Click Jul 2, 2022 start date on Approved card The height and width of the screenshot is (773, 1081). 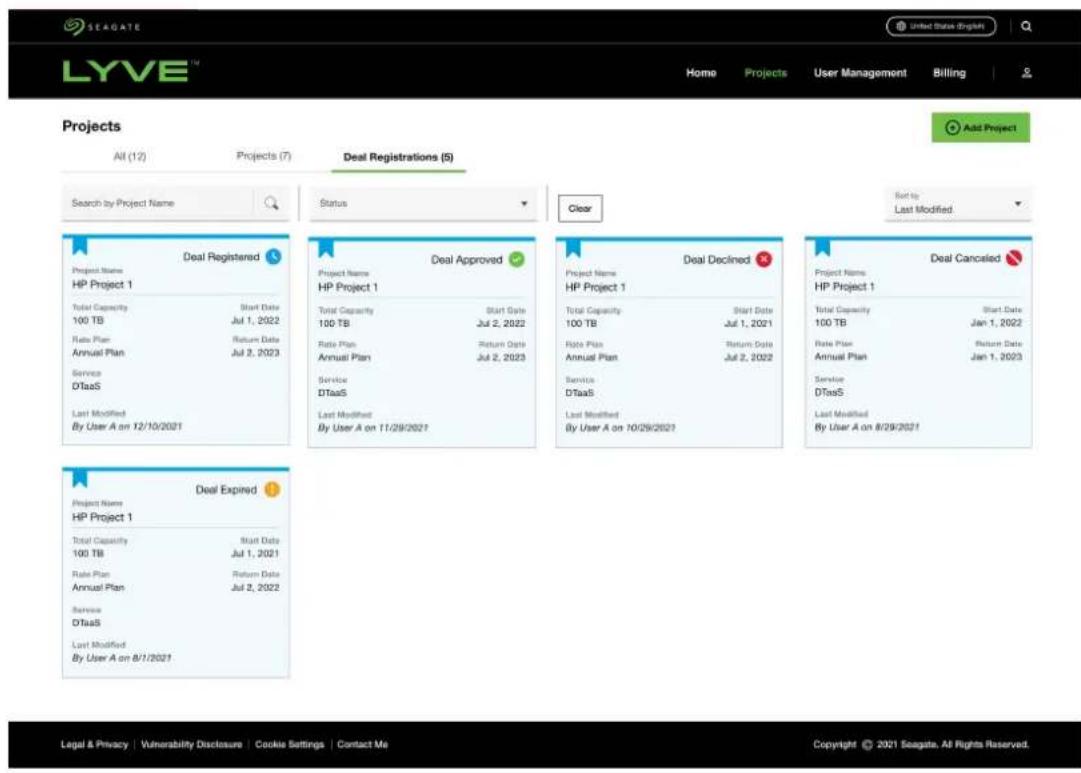[x=501, y=323]
